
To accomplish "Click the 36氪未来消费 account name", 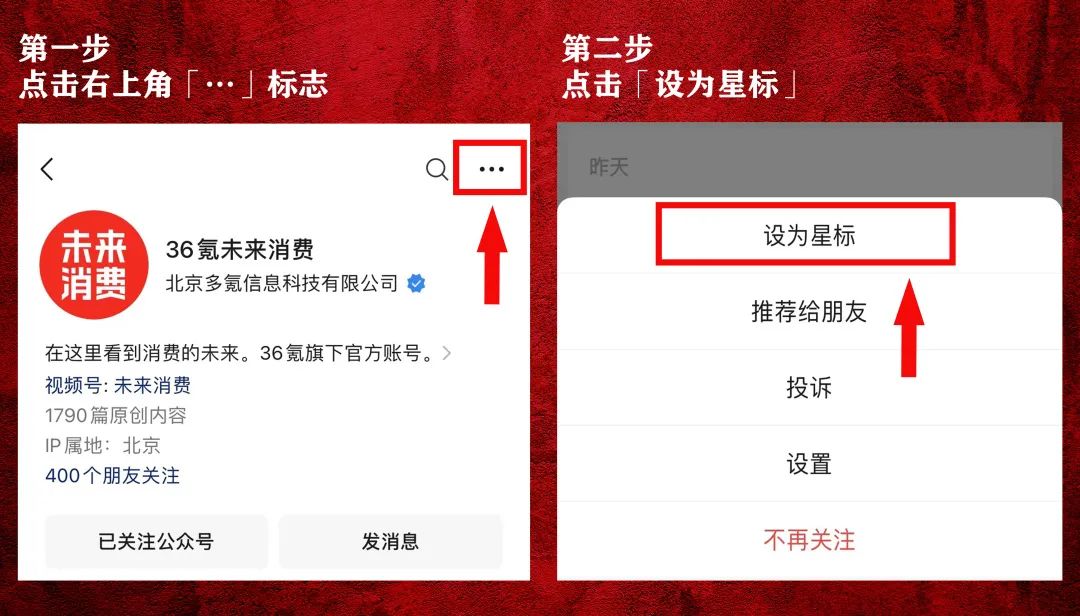I will 240,249.
